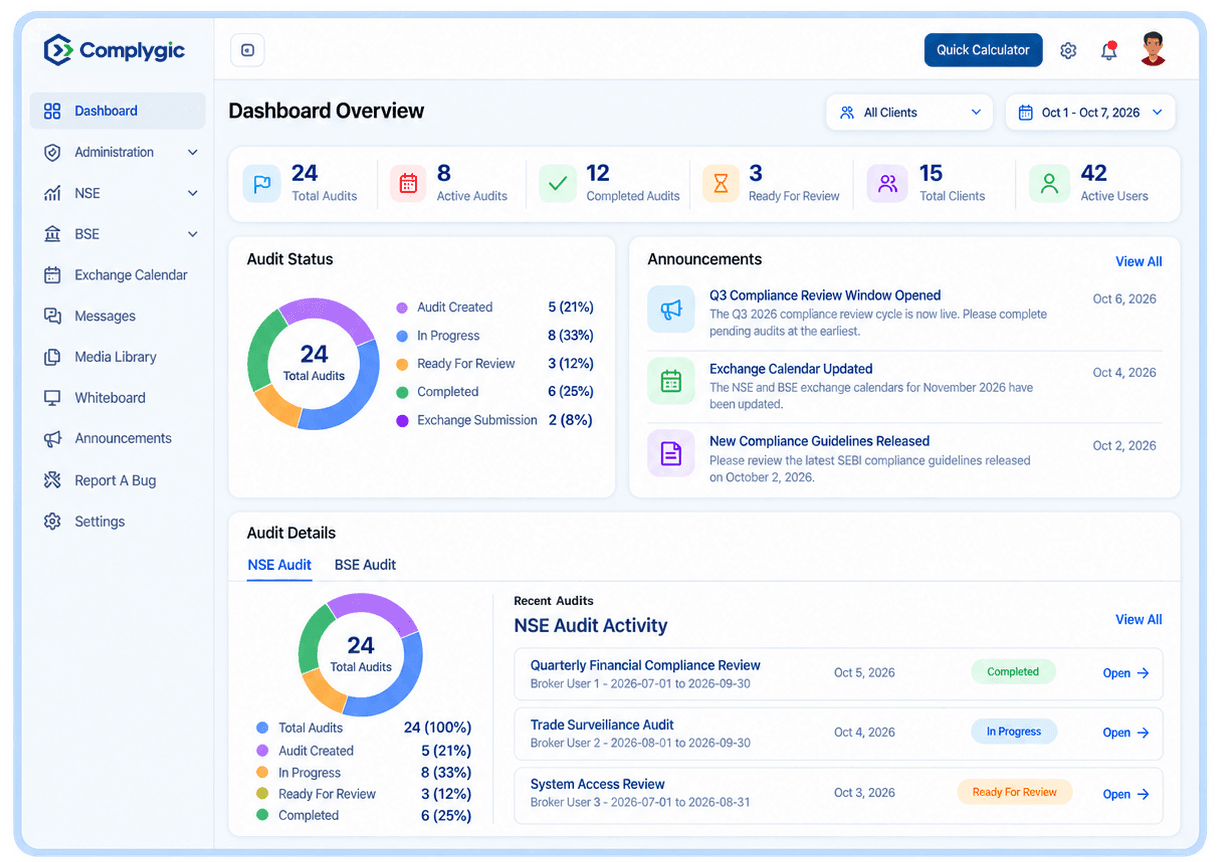Open the user profile avatar
The height and width of the screenshot is (862, 1217).
(x=1153, y=49)
